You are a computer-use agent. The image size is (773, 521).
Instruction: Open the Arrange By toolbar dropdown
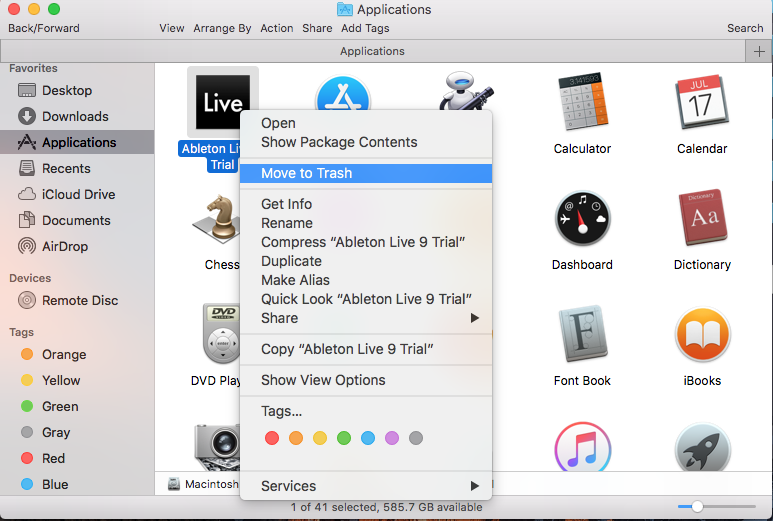(223, 28)
